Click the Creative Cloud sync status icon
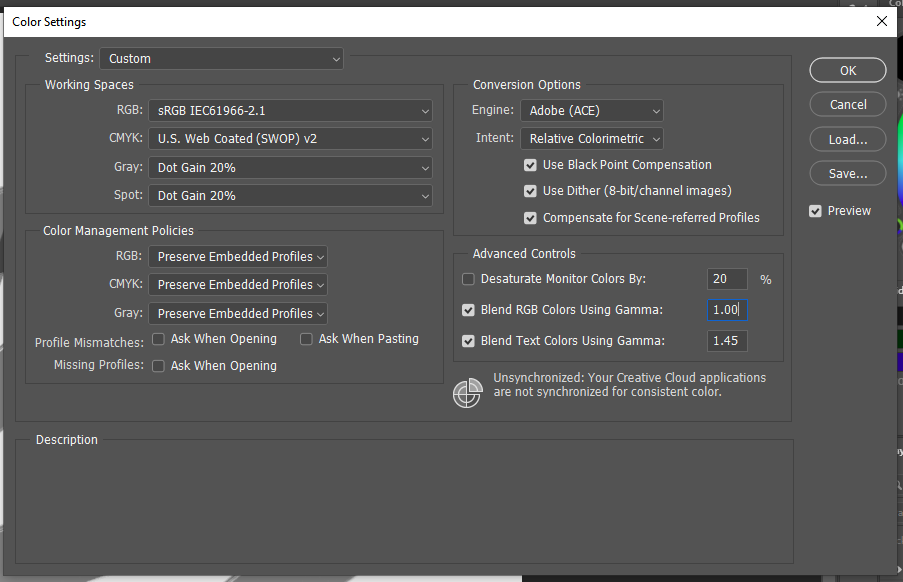The width and height of the screenshot is (903, 582). pos(467,393)
